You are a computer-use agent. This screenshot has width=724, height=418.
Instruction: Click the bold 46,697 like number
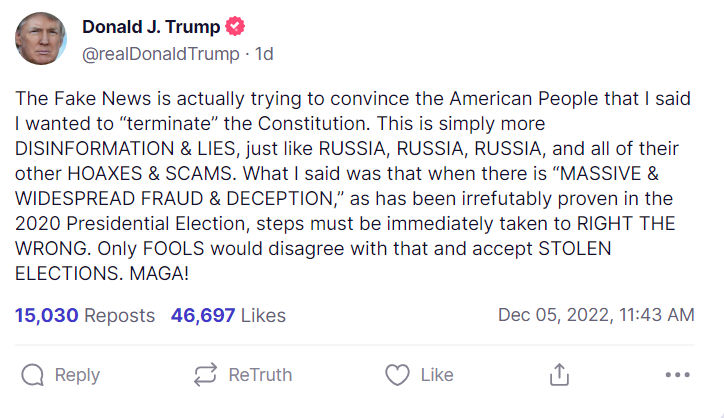click(x=203, y=316)
